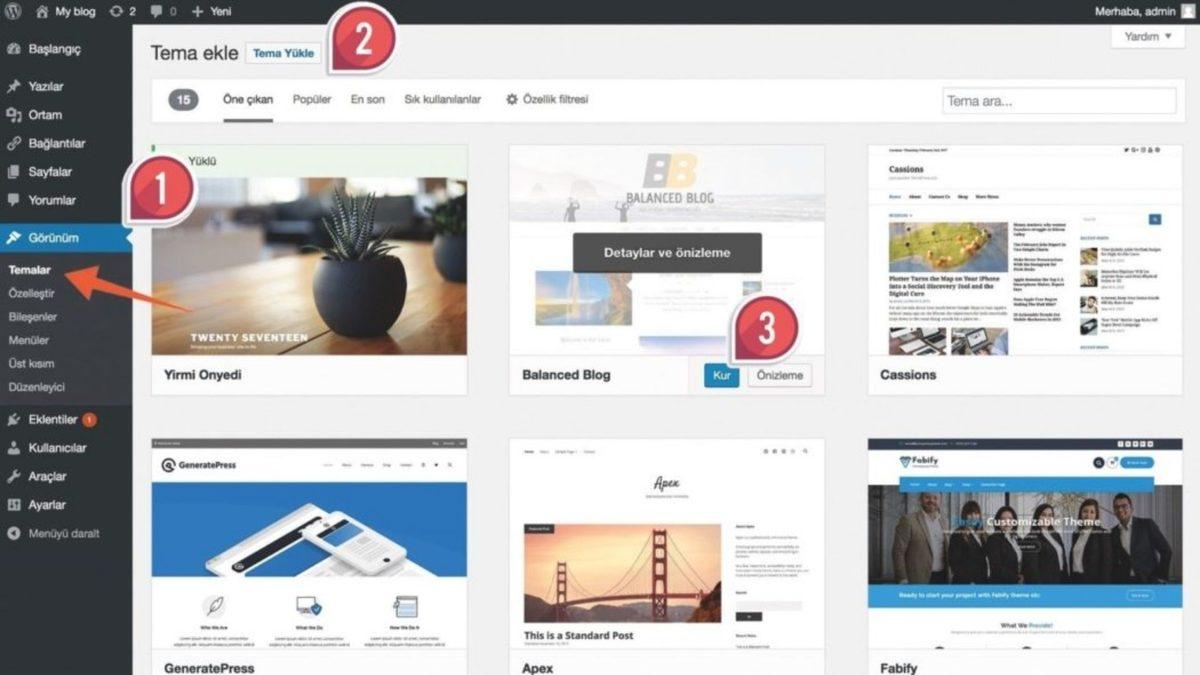Click the Sayfalar pages icon in sidebar

[x=12, y=171]
